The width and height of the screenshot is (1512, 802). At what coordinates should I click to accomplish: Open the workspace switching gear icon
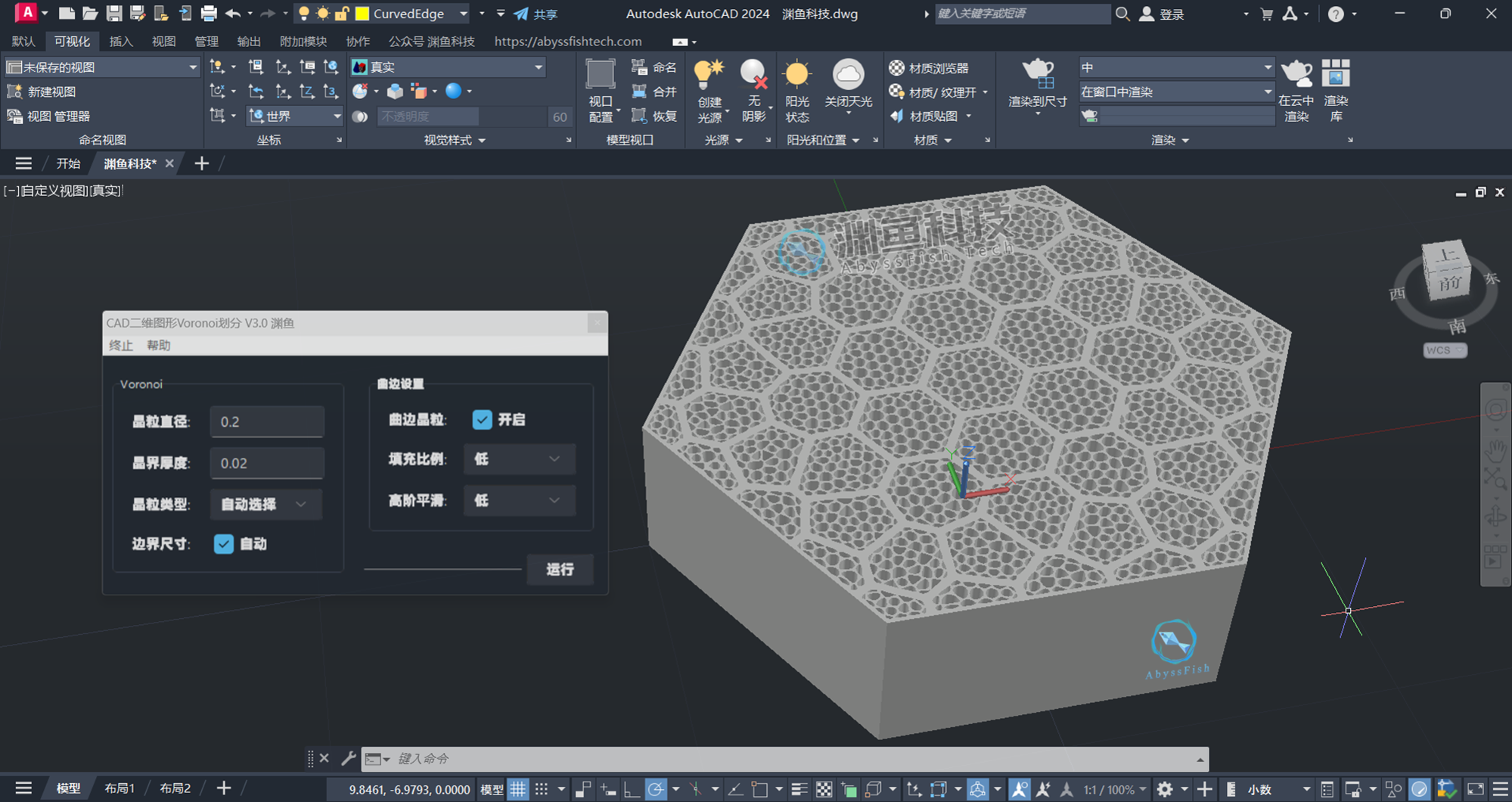pyautogui.click(x=1165, y=789)
